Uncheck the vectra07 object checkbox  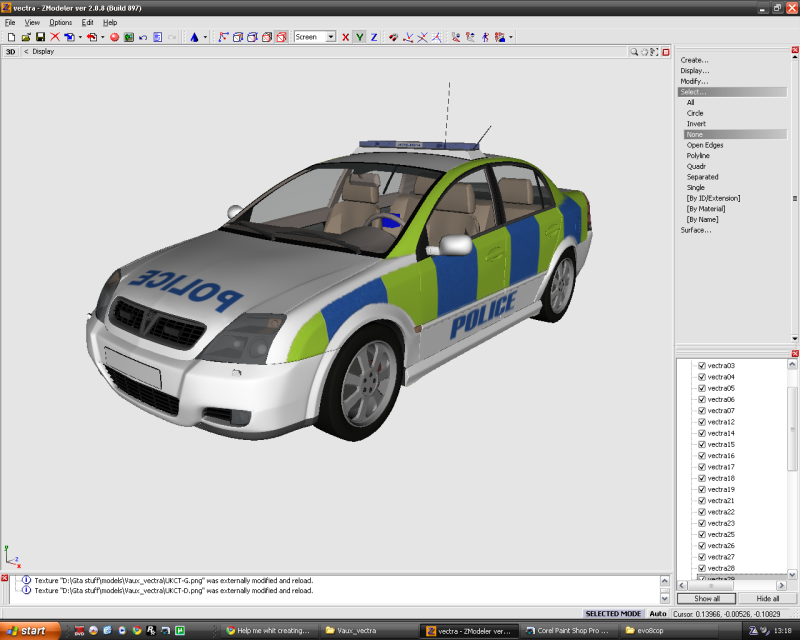coord(702,411)
